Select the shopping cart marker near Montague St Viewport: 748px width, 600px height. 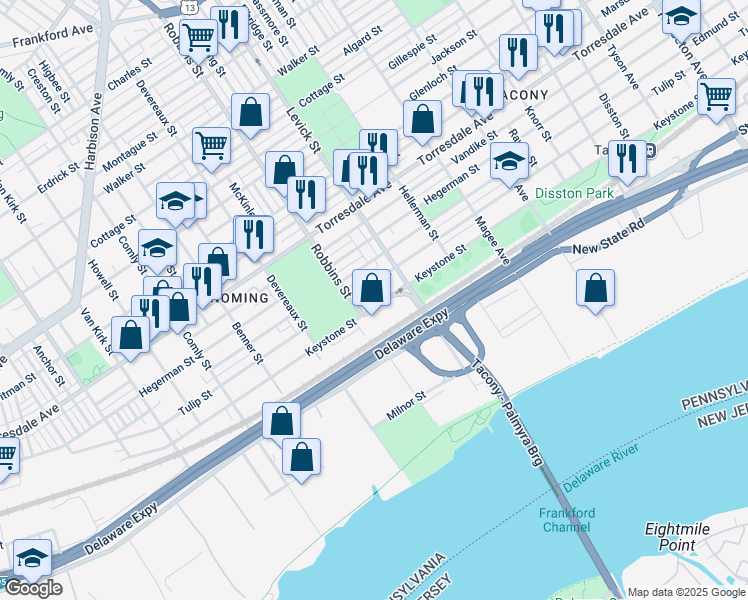click(211, 146)
